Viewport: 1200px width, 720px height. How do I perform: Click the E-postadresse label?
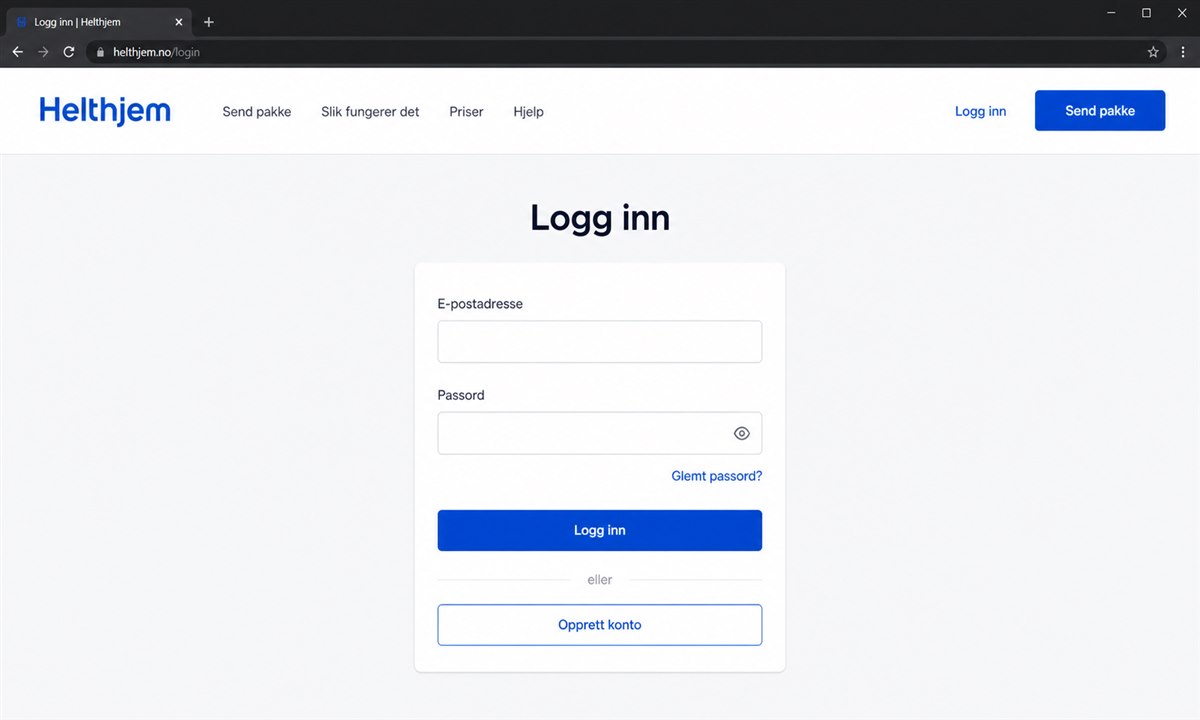(x=480, y=304)
